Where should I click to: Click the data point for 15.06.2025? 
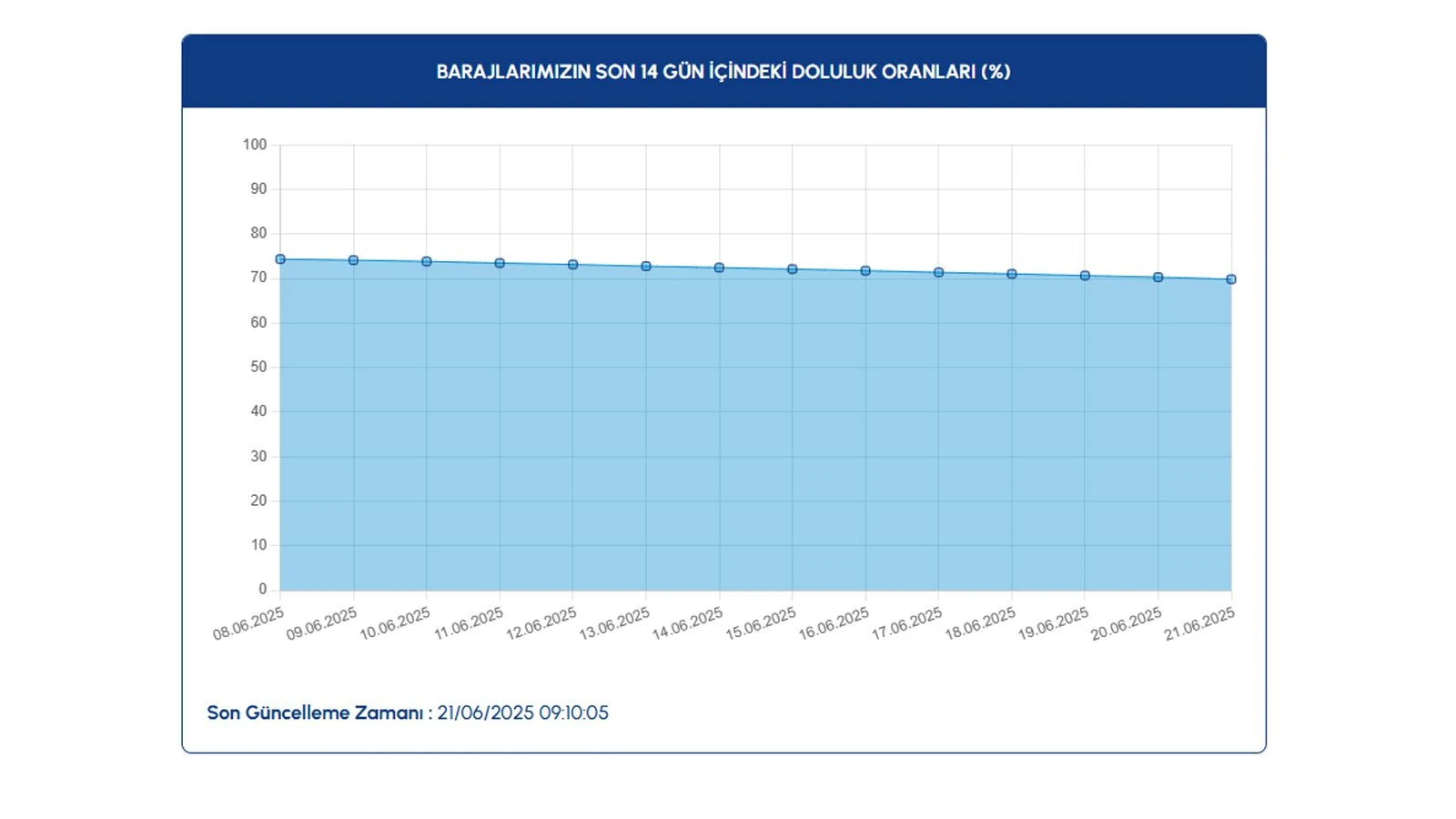tap(793, 269)
